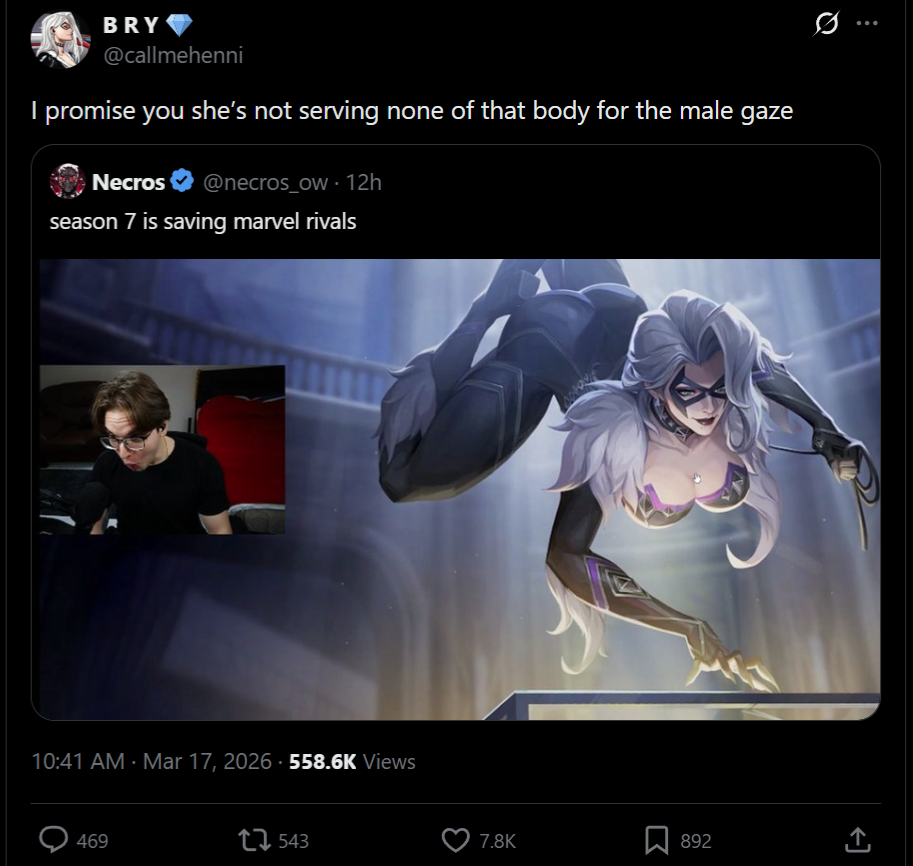Viewport: 913px width, 866px height.
Task: Bookmark the post with the bookmark icon
Action: (x=657, y=840)
